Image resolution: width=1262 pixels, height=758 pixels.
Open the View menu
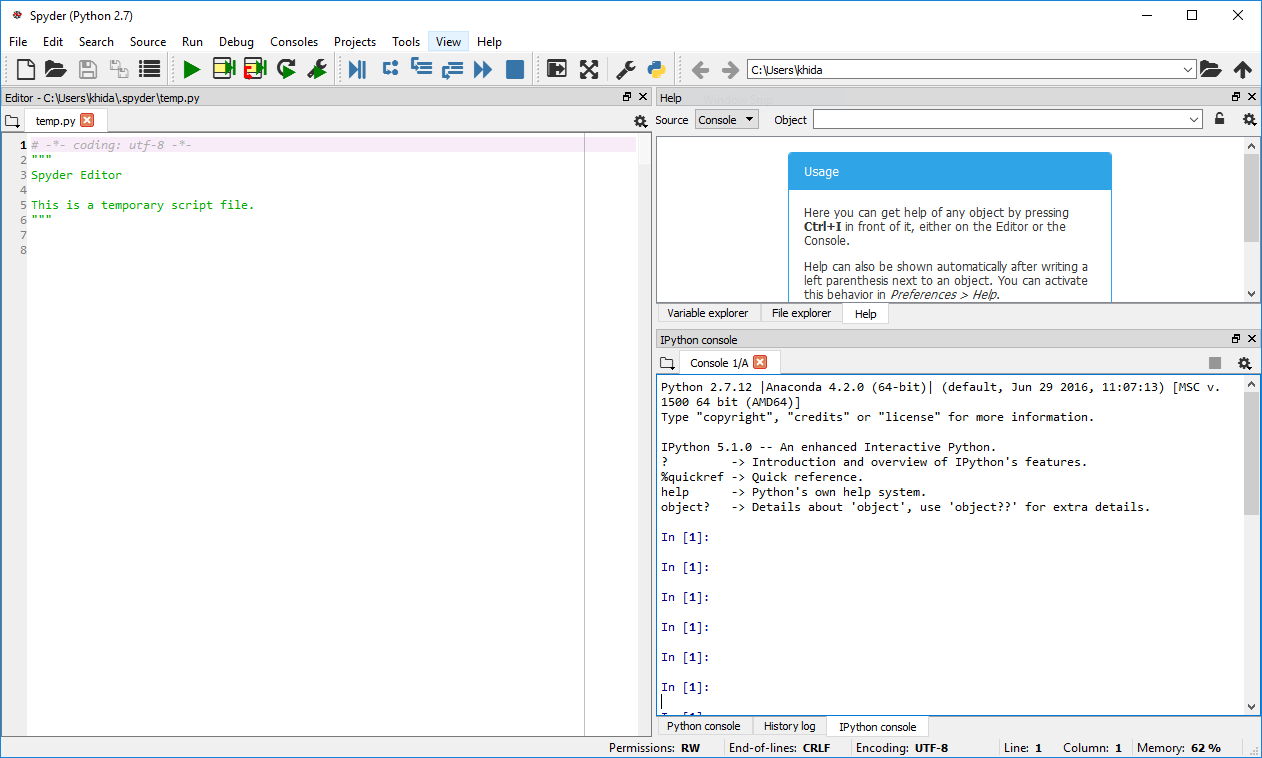coord(449,41)
